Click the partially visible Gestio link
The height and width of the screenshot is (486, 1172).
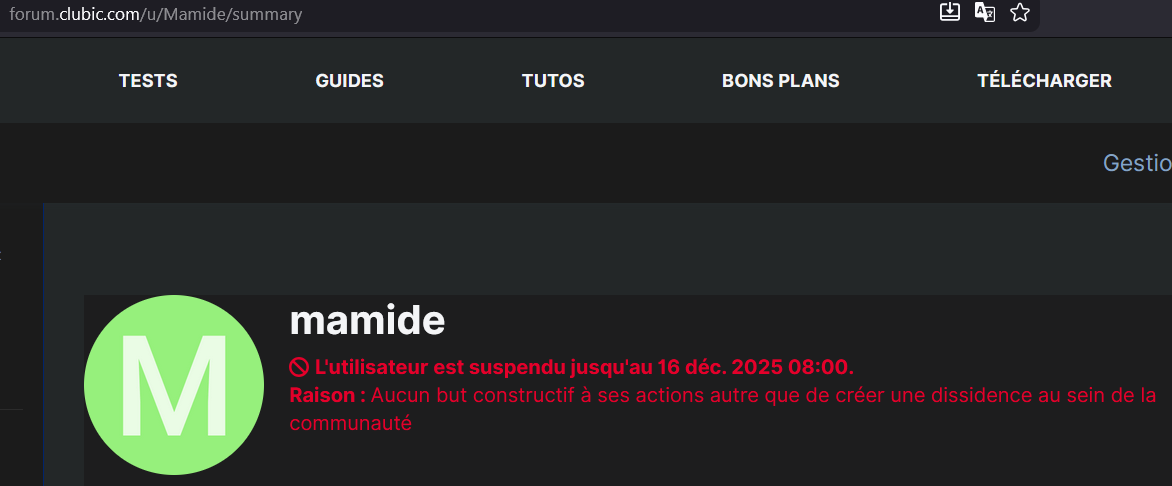tap(1136, 163)
